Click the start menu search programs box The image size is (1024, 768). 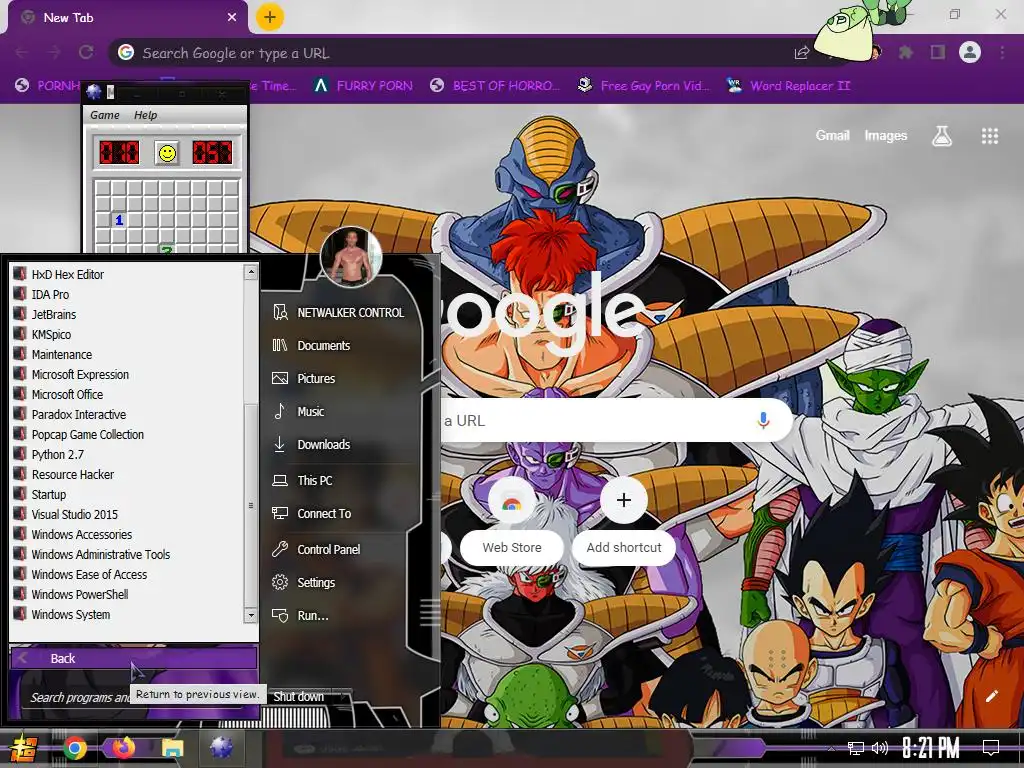coord(78,697)
